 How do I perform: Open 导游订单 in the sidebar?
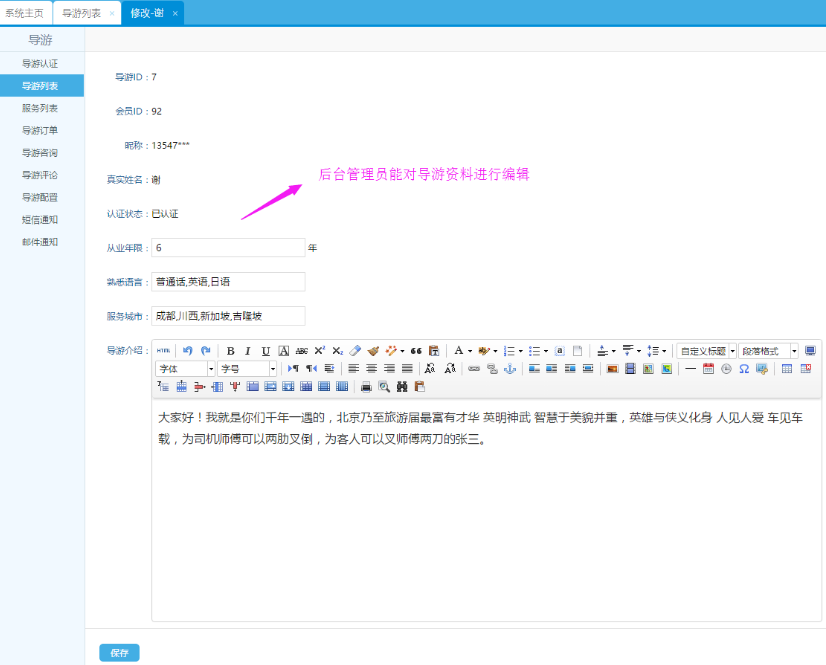(41, 130)
